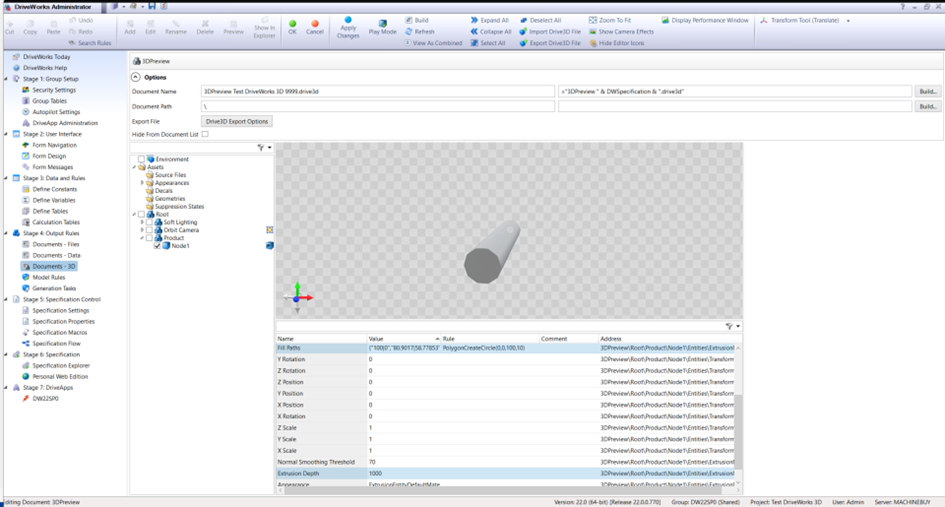Open the tree filter dropdown
Image resolution: width=945 pixels, height=507 pixels.
pos(269,148)
